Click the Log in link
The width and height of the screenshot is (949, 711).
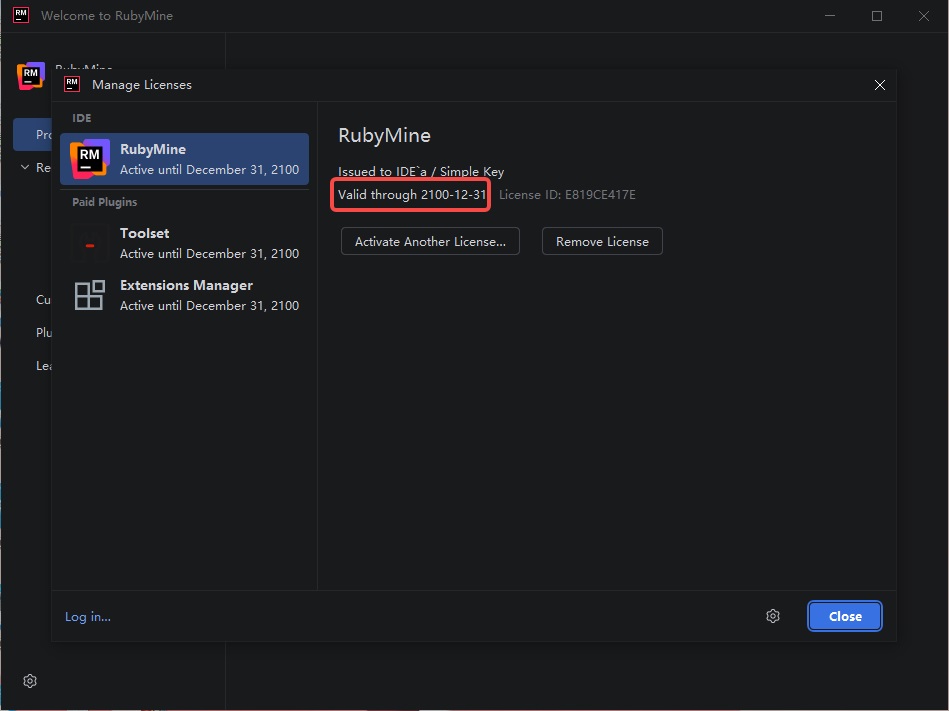point(88,617)
